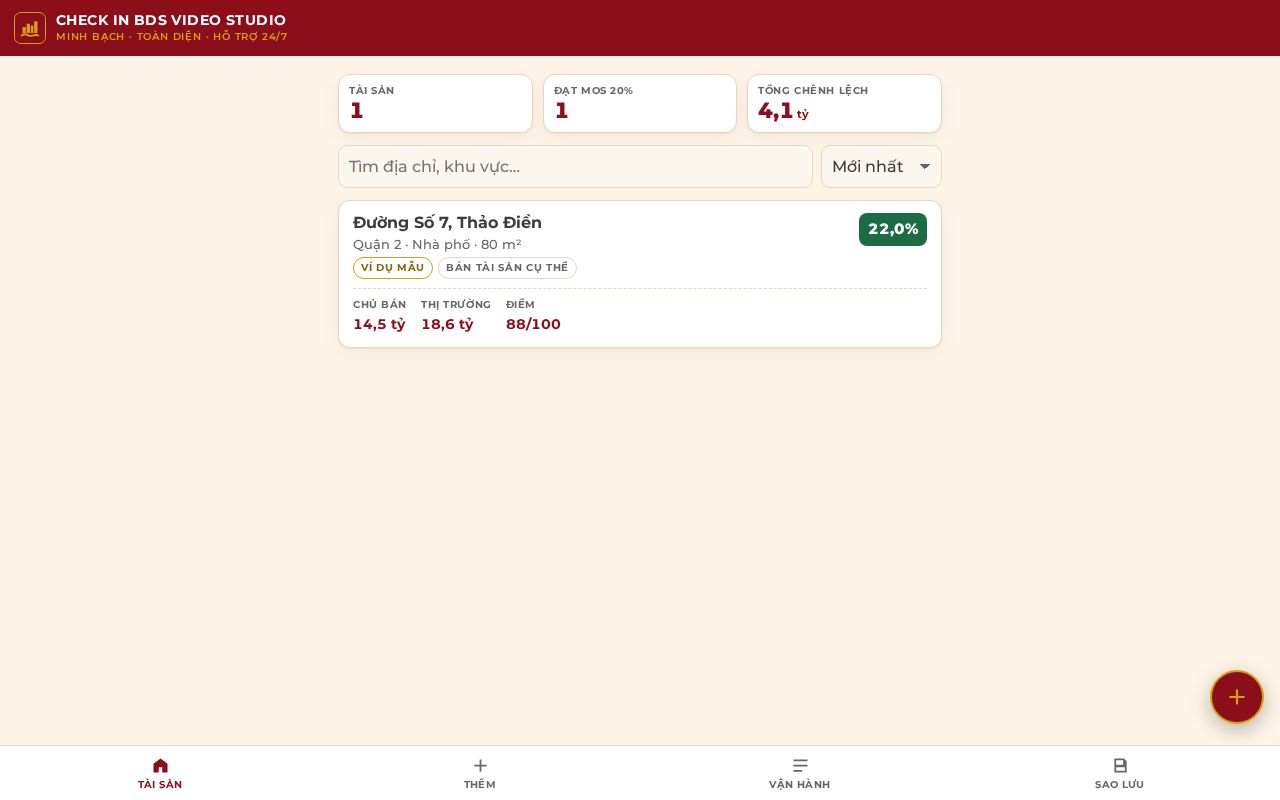Screen dimensions: 1280x800
Task: Open the Tài sản home tab
Action: (160, 773)
